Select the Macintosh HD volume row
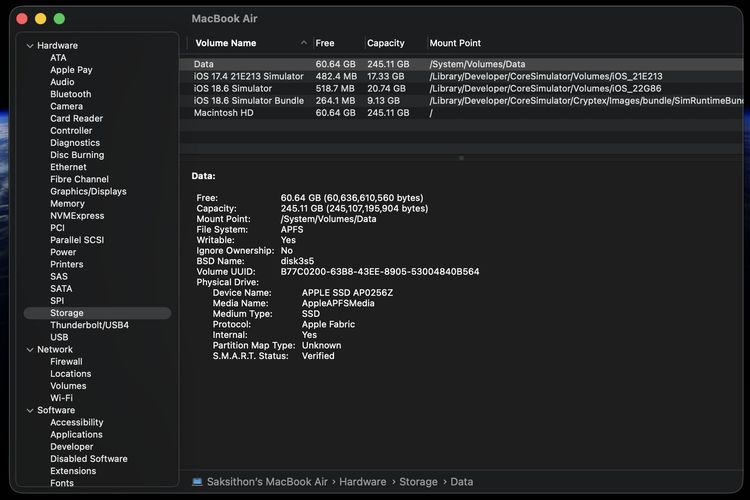 click(226, 113)
